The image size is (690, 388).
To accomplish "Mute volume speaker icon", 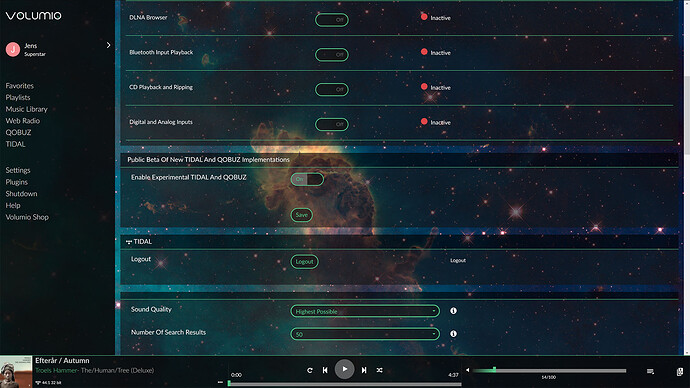I will tap(467, 370).
